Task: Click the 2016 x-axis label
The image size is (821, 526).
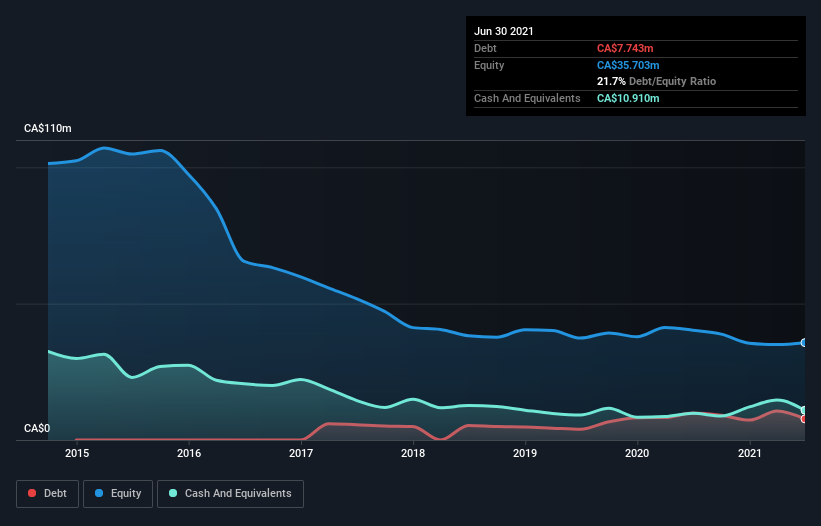Action: [x=189, y=453]
